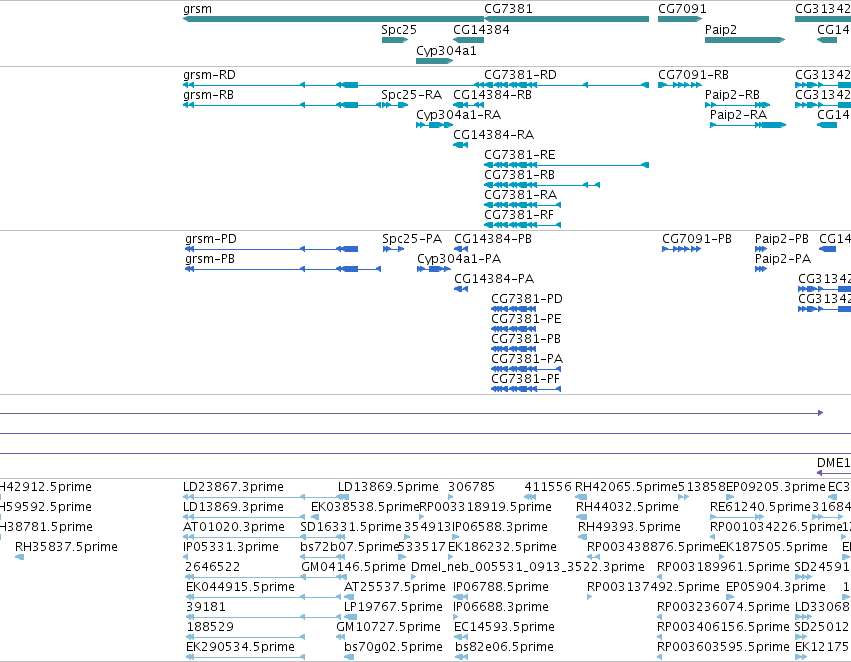The width and height of the screenshot is (851, 662).
Task: Select the IP06788.5prime EST label
Action: pos(500,587)
